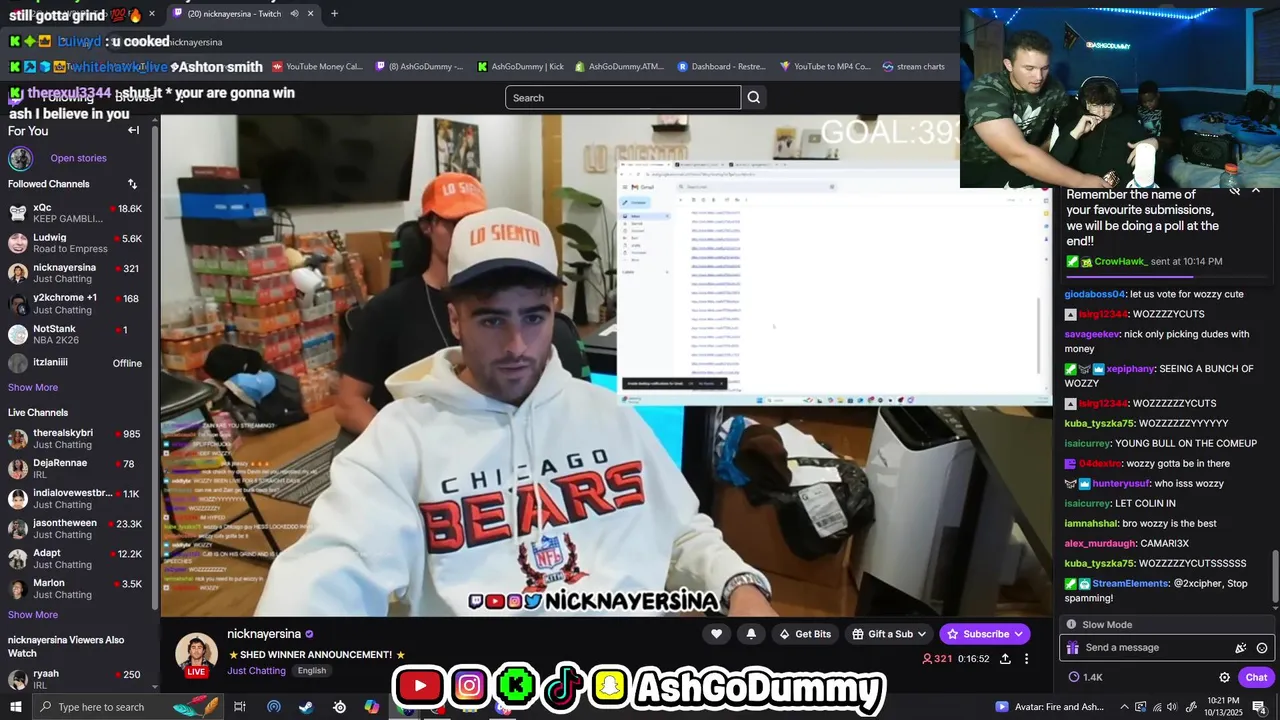Click the share stream icon

[1005, 659]
